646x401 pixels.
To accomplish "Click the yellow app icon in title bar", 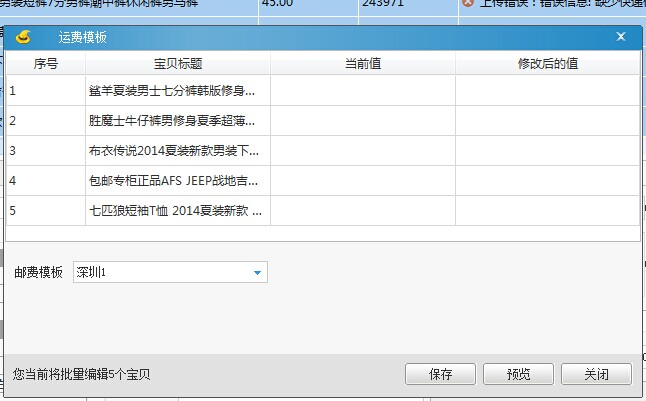I will click(29, 37).
